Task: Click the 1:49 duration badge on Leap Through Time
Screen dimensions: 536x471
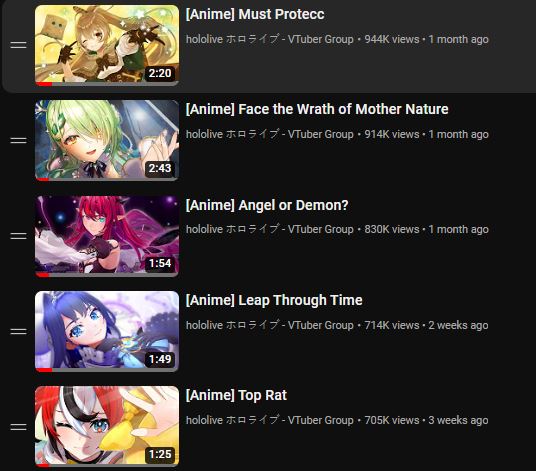Action: coord(160,359)
